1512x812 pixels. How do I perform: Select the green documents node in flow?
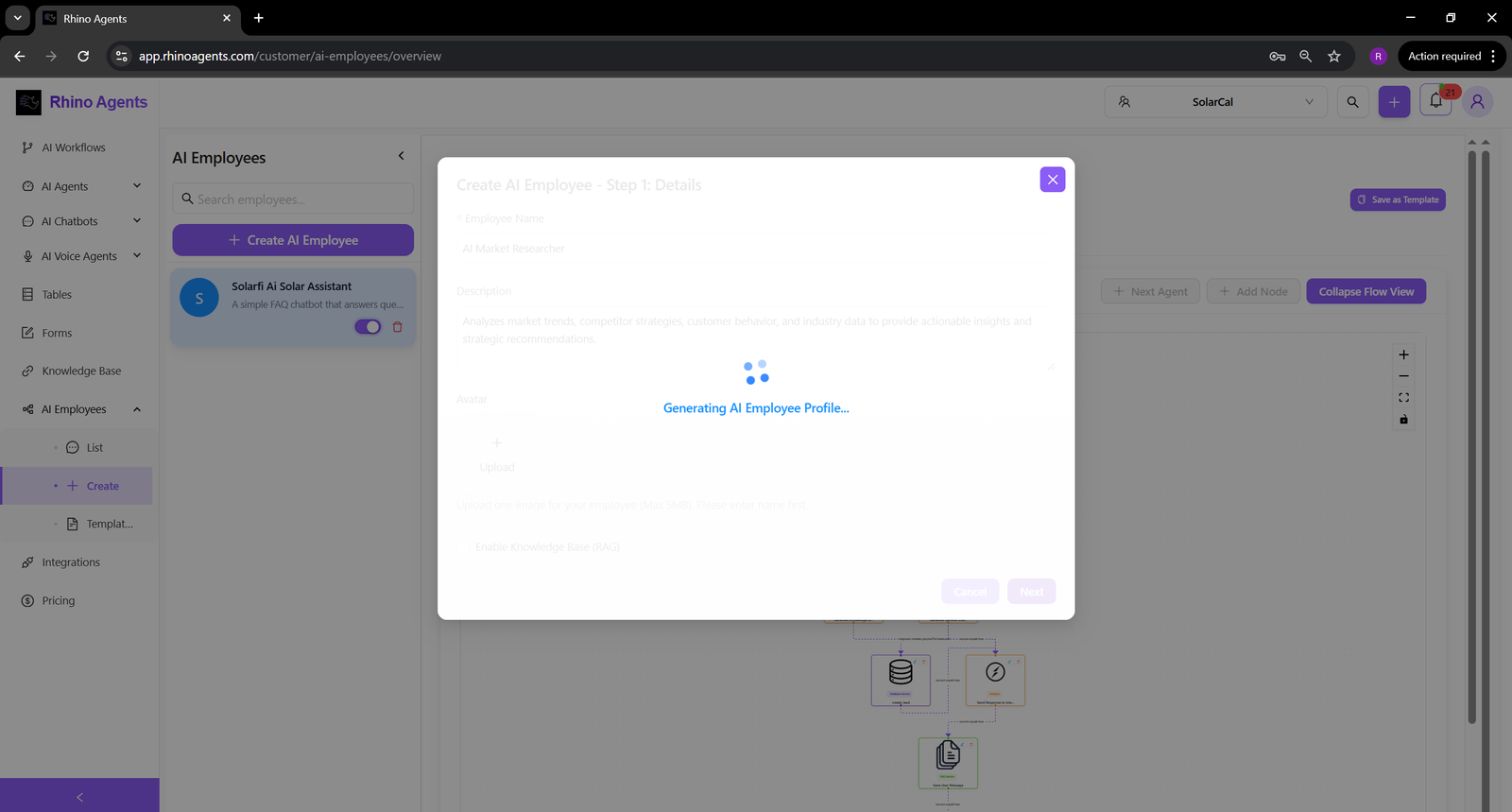click(948, 763)
